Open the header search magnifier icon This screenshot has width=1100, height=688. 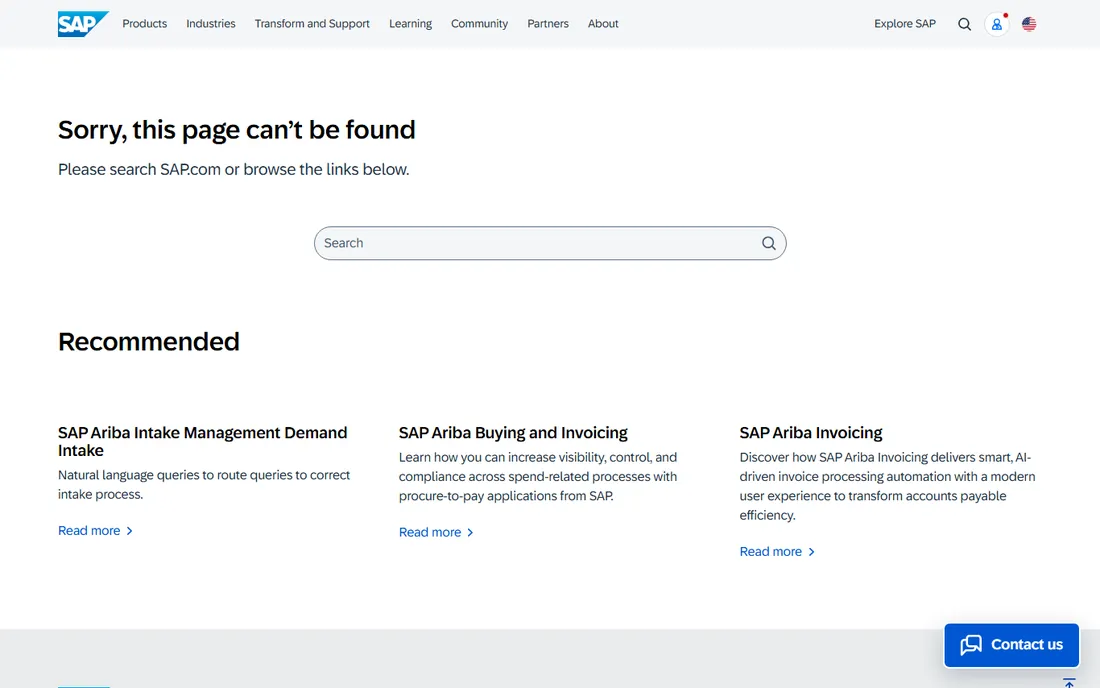(965, 24)
